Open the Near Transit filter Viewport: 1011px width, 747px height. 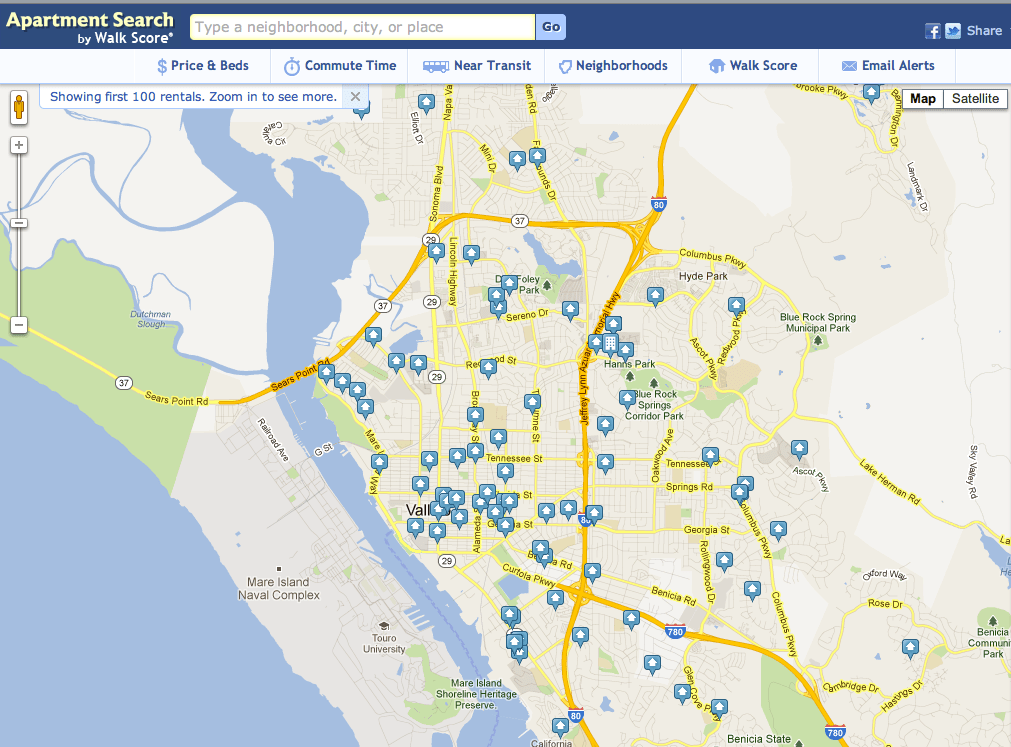pos(476,66)
